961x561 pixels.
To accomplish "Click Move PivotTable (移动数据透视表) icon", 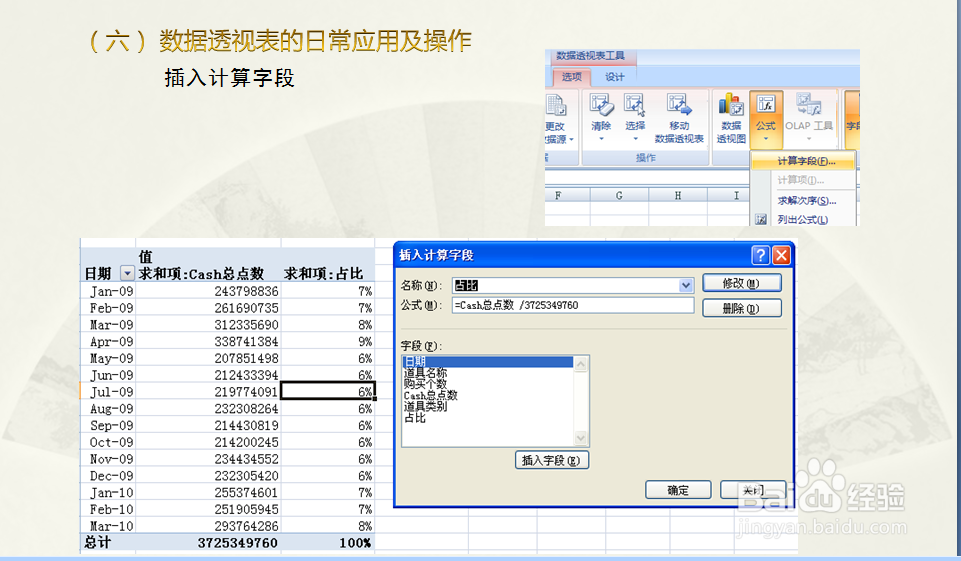I will [679, 106].
